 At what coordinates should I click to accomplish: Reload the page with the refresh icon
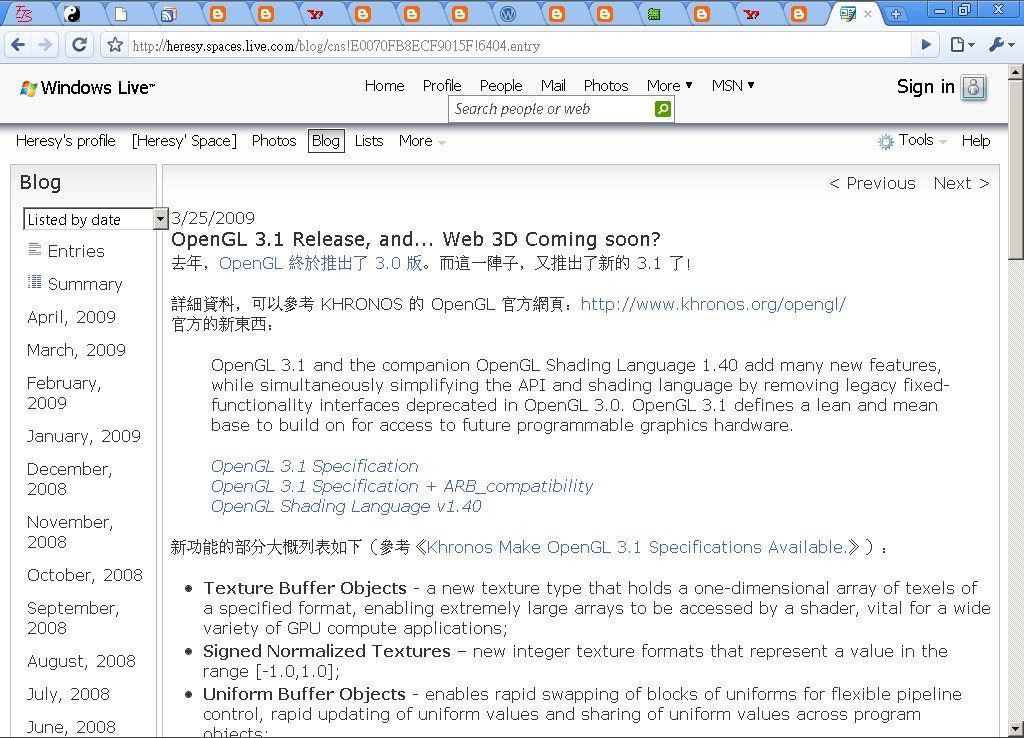tap(80, 44)
